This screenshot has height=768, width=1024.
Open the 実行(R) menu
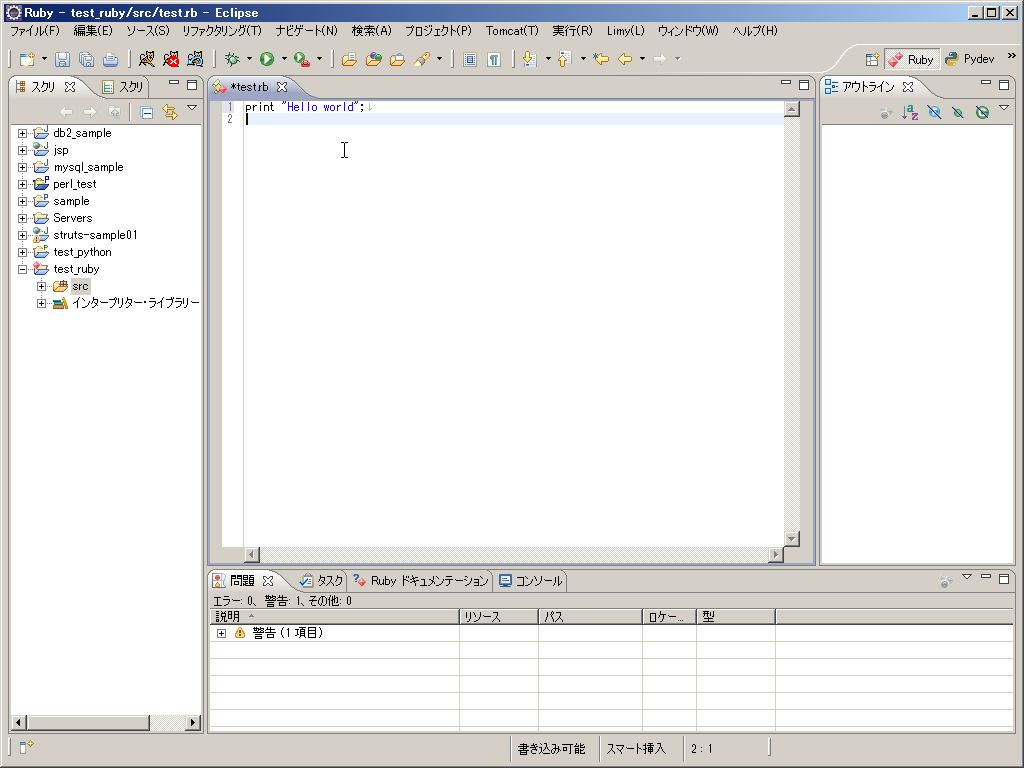pos(572,31)
